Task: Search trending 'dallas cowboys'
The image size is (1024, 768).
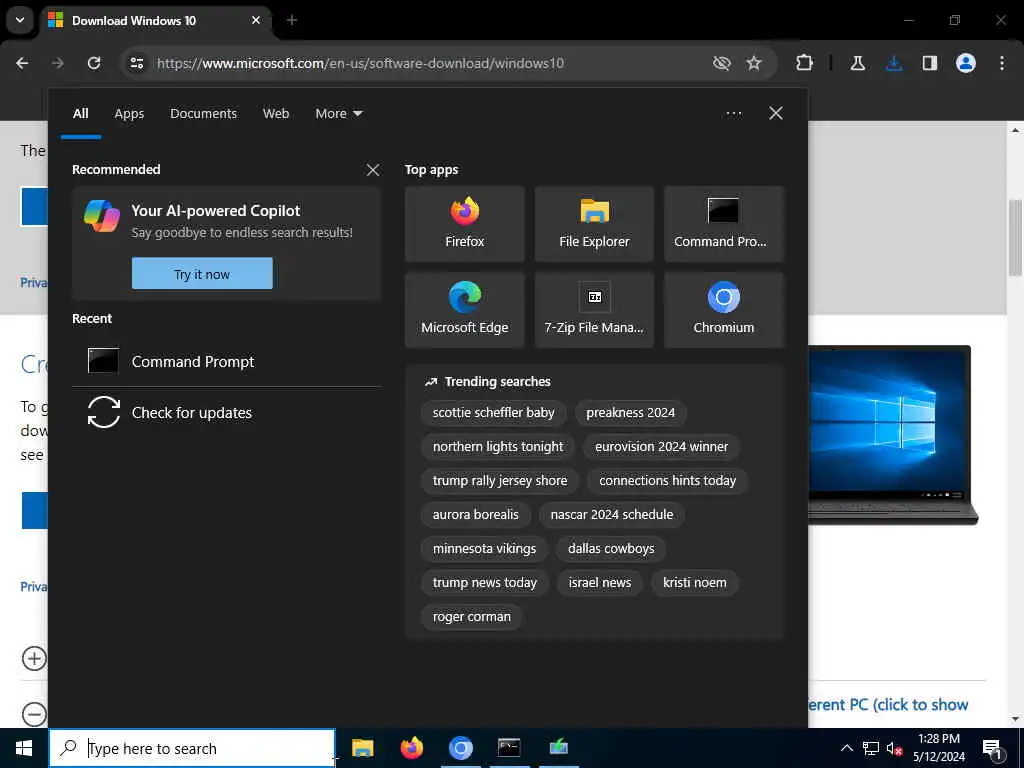Action: [611, 549]
